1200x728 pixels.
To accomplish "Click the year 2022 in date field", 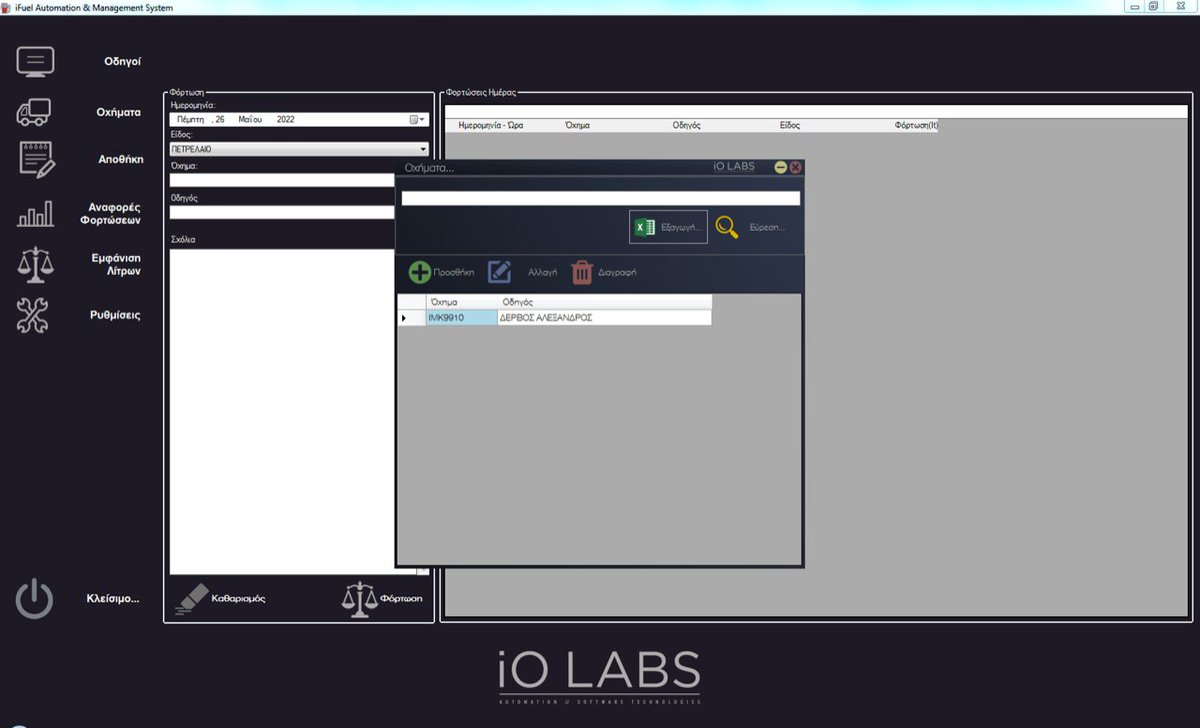I will pyautogui.click(x=286, y=119).
